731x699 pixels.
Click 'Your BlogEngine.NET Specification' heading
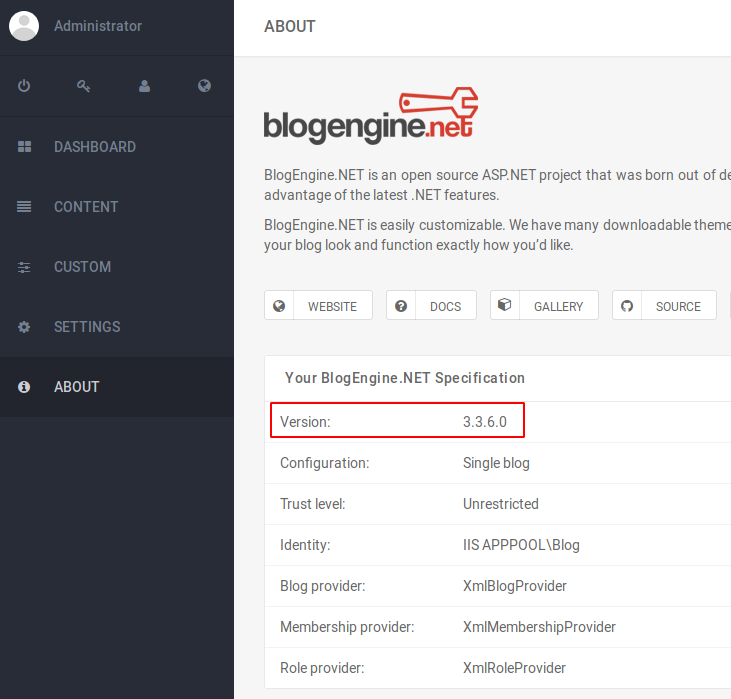tap(405, 378)
